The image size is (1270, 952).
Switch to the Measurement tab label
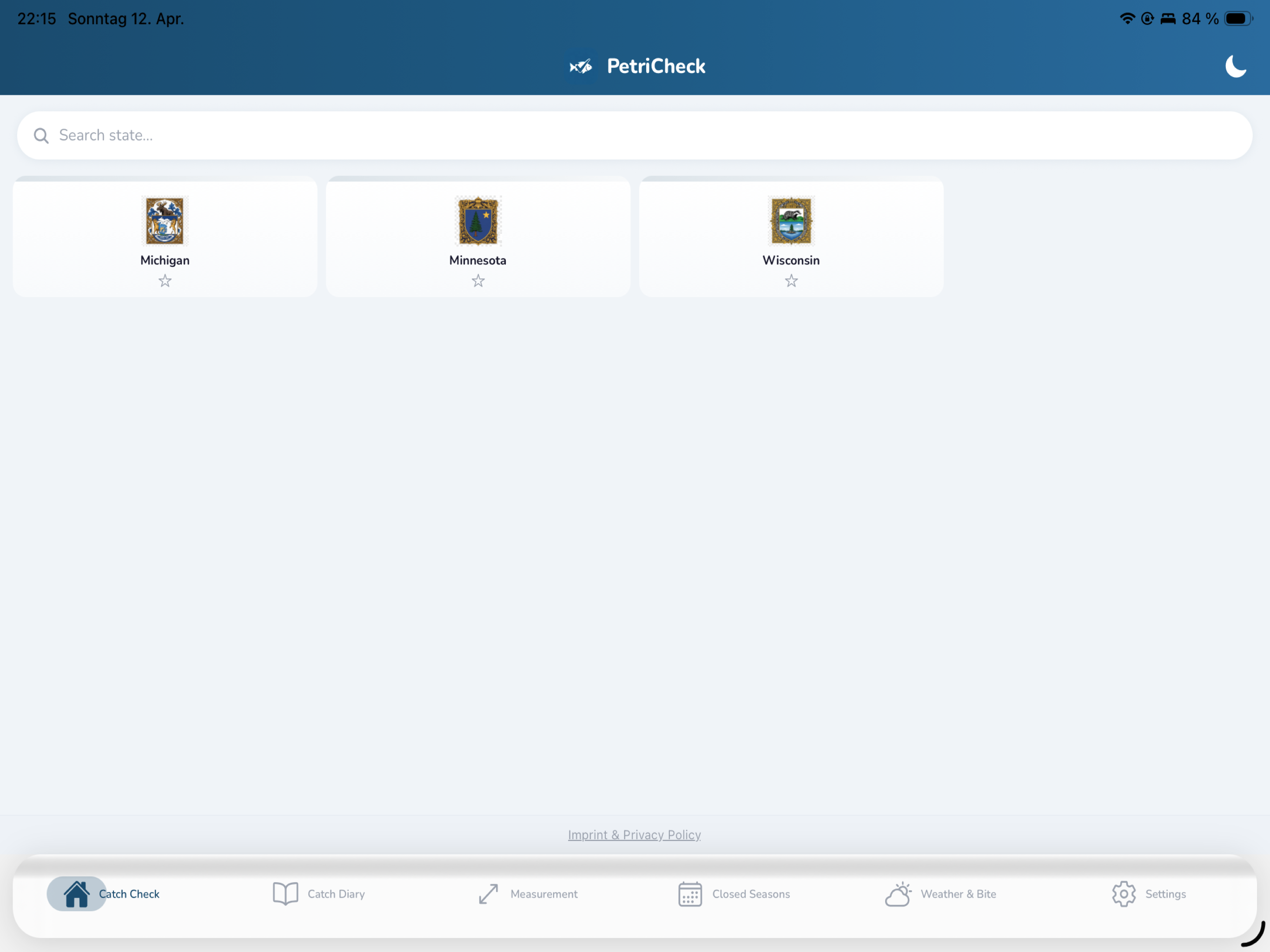point(544,894)
